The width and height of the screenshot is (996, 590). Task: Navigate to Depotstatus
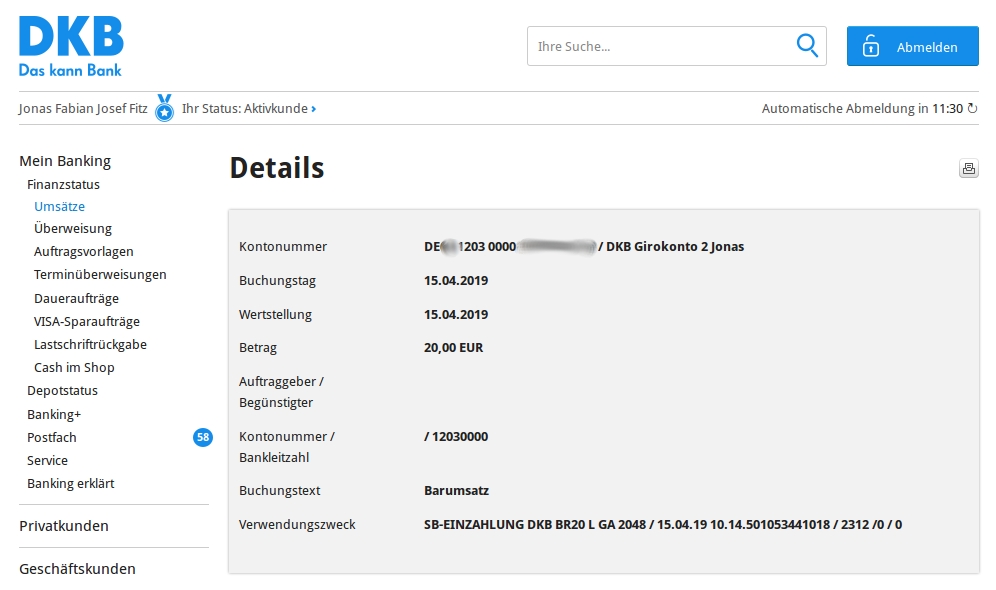point(62,391)
